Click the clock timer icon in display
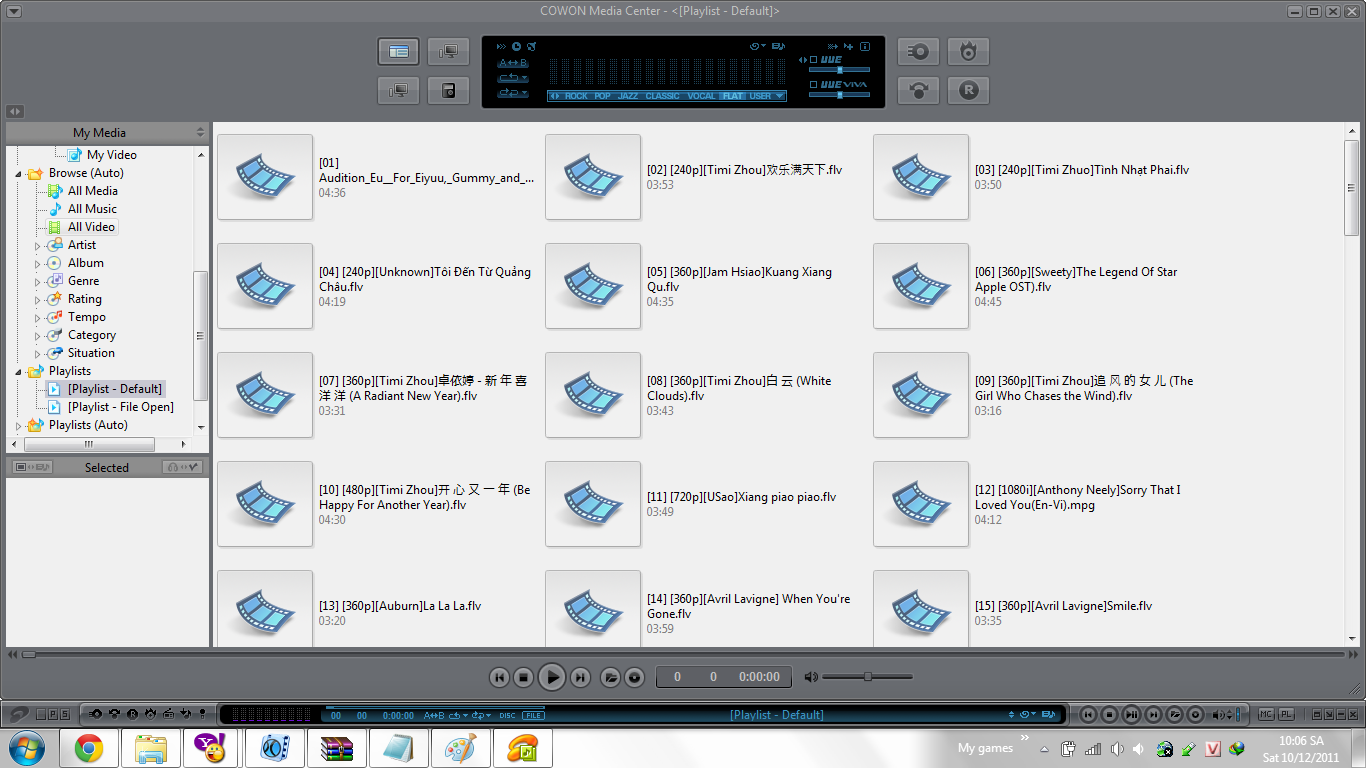Image resolution: width=1366 pixels, height=768 pixels. [x=516, y=46]
